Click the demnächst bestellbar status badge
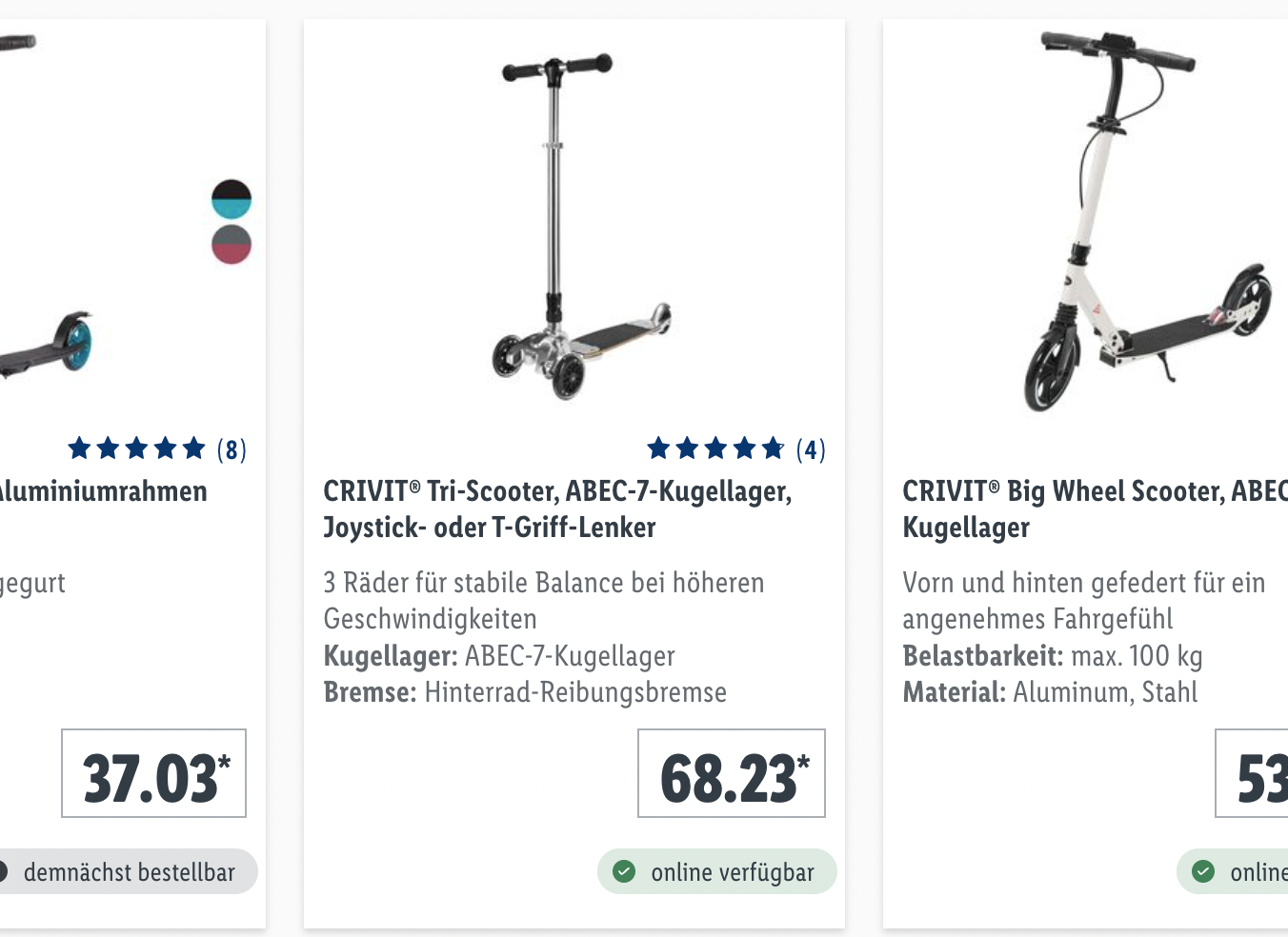The width and height of the screenshot is (1288, 937). pyautogui.click(x=127, y=871)
